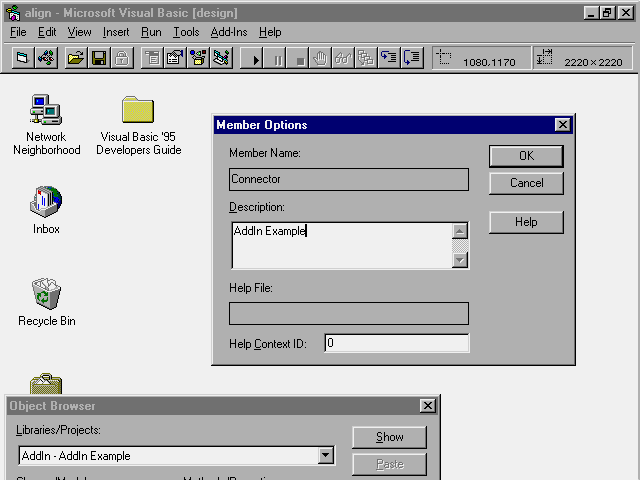
Task: Click the Step Into toolbar icon
Action: [x=390, y=58]
